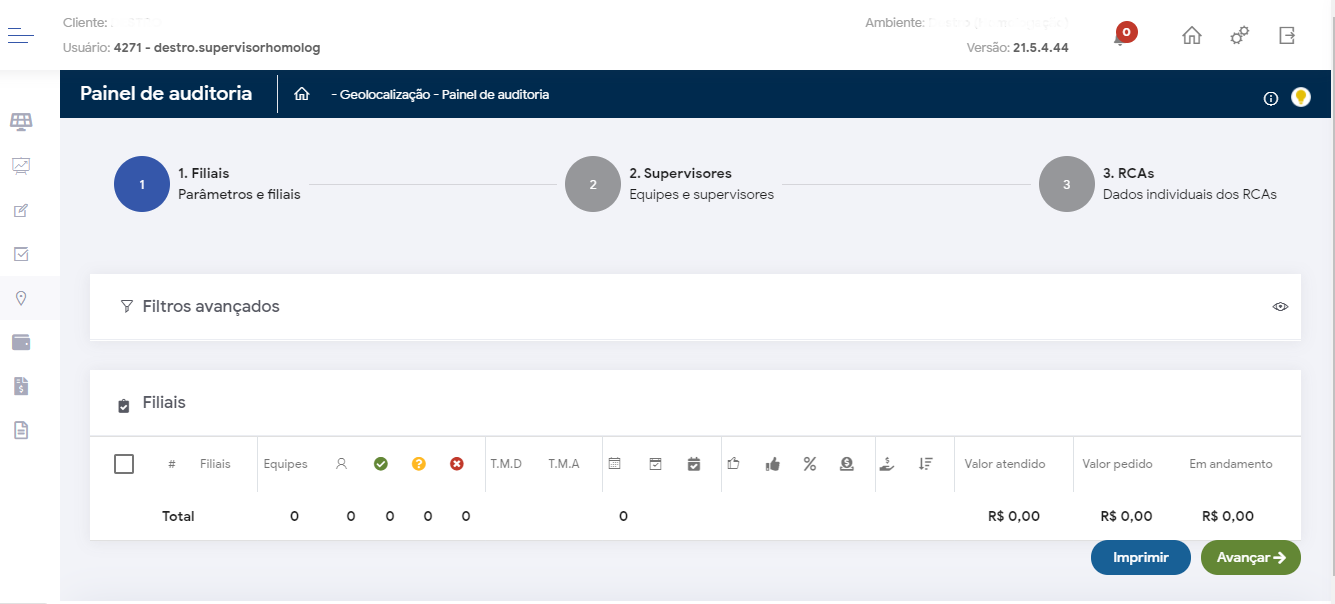Tick the select-all Filiais checkbox
This screenshot has width=1335, height=604.
click(124, 464)
